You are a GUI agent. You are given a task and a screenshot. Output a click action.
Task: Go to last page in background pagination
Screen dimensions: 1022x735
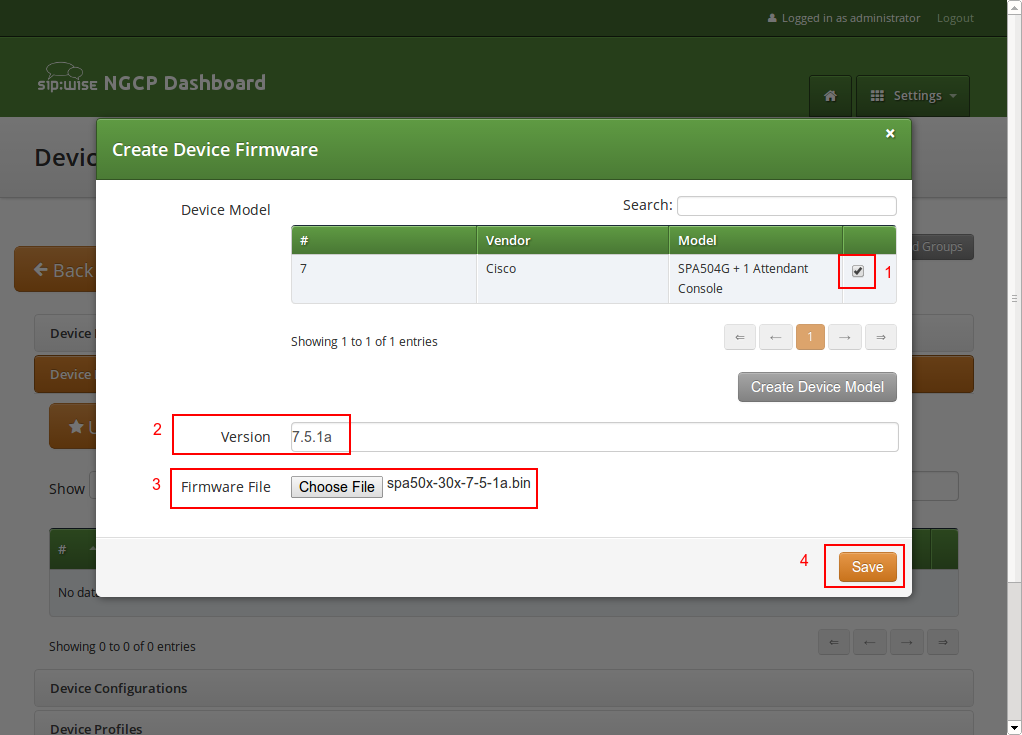(942, 642)
